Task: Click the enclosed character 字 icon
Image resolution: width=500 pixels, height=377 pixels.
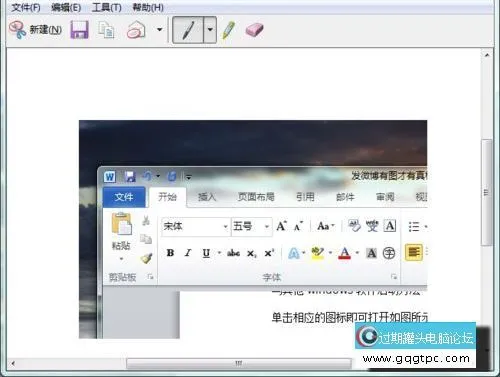Action: (x=389, y=253)
